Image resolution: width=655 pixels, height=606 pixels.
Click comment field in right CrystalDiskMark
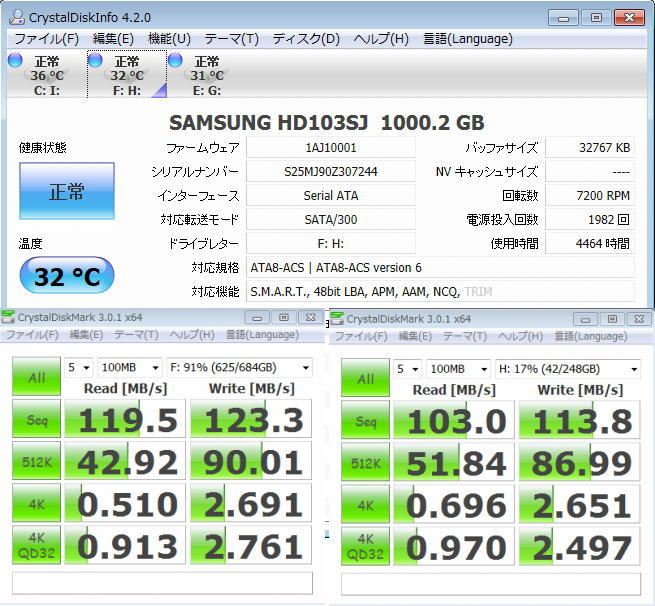click(491, 584)
